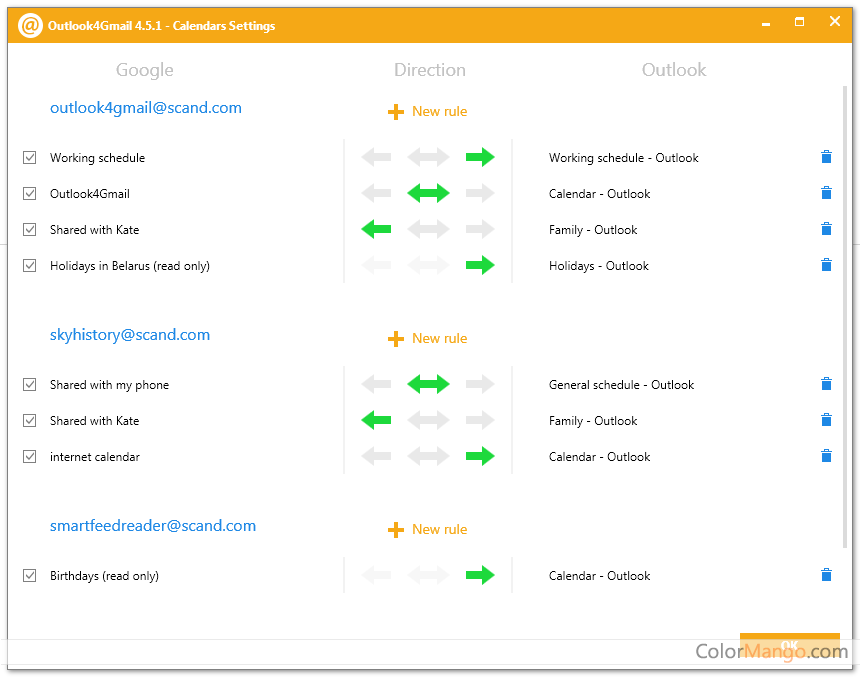Choose right arrow for Shared with my phone
Screen dimensions: 860x677
click(x=480, y=384)
